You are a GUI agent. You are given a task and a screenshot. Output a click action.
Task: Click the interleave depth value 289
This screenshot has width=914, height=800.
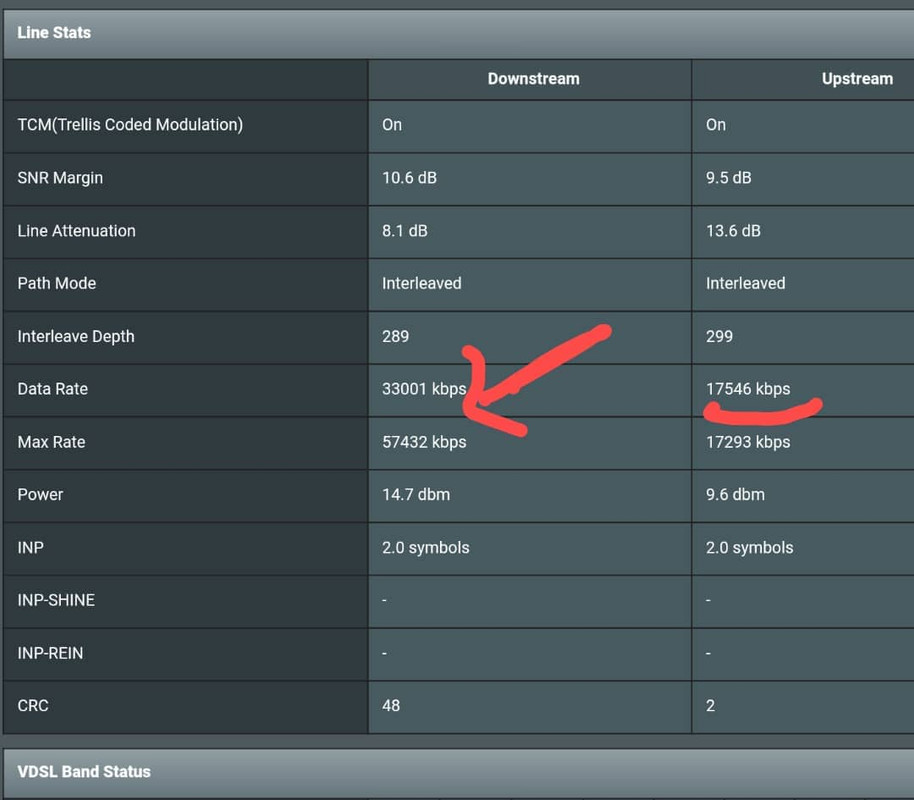click(x=395, y=336)
